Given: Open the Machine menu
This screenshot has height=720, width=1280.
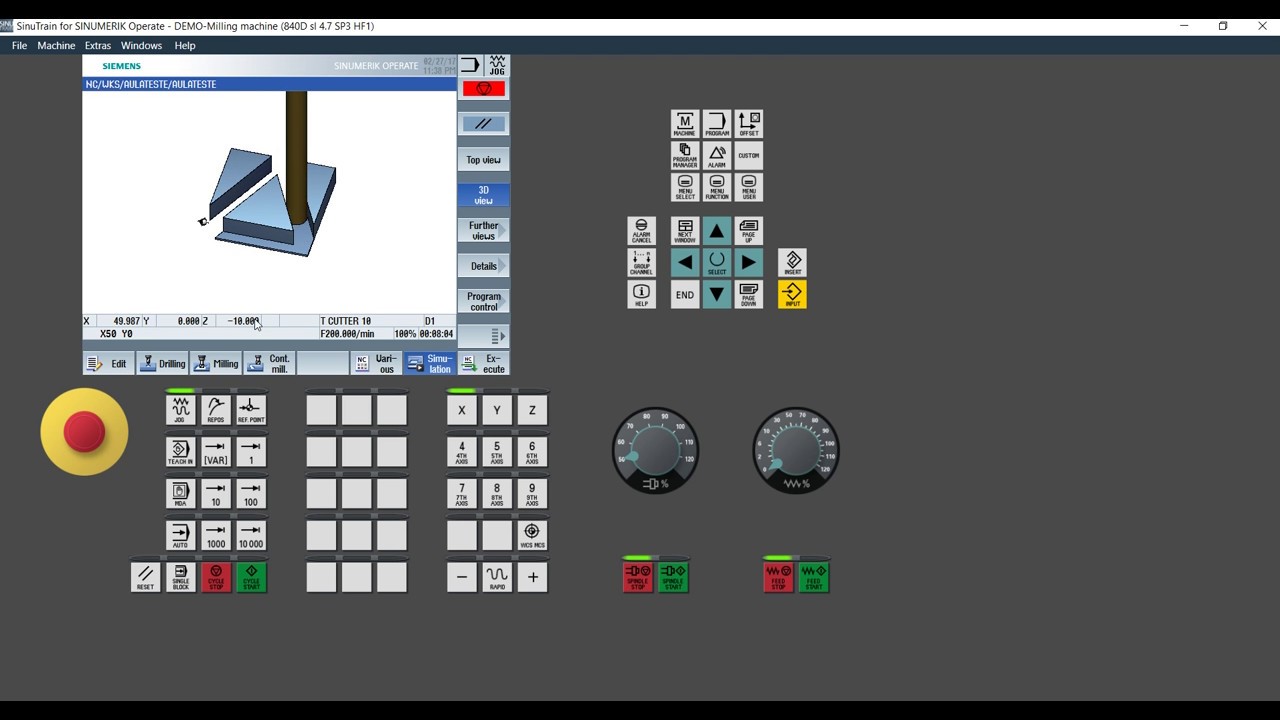Looking at the screenshot, I should 56,45.
